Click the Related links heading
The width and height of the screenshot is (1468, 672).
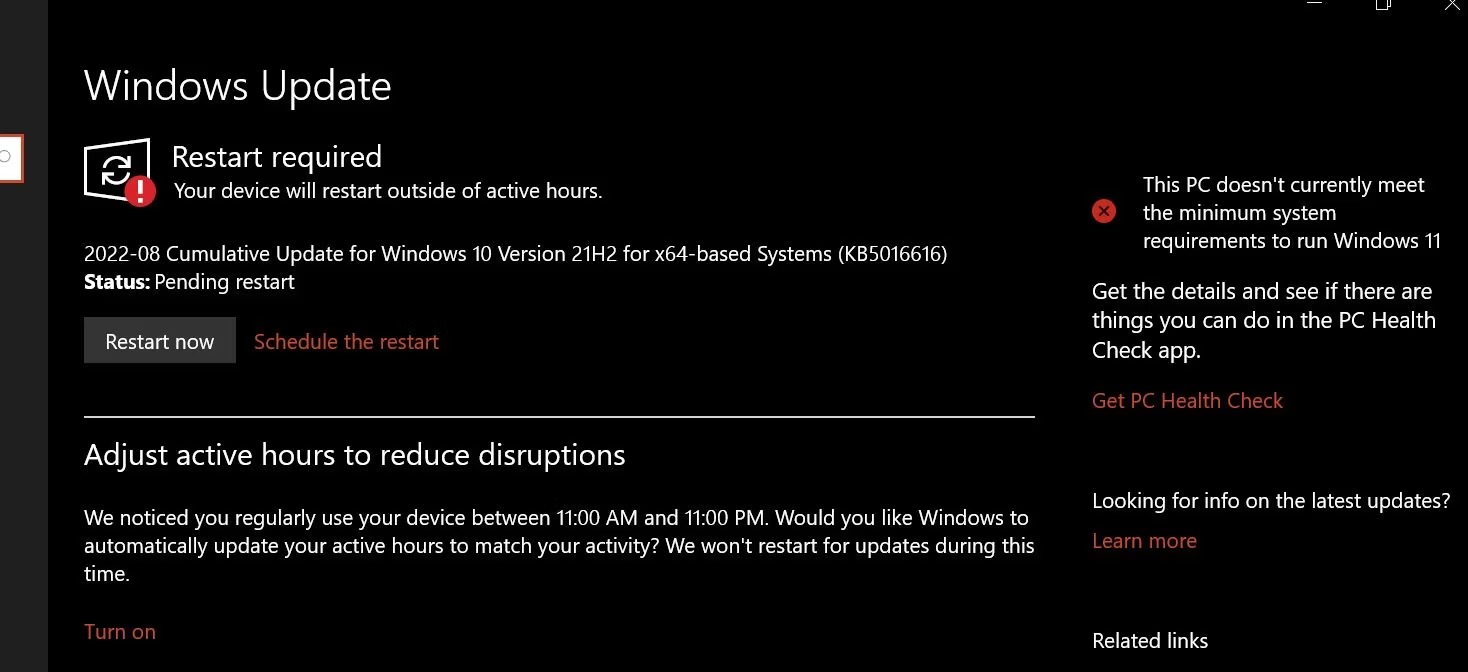click(x=1150, y=641)
